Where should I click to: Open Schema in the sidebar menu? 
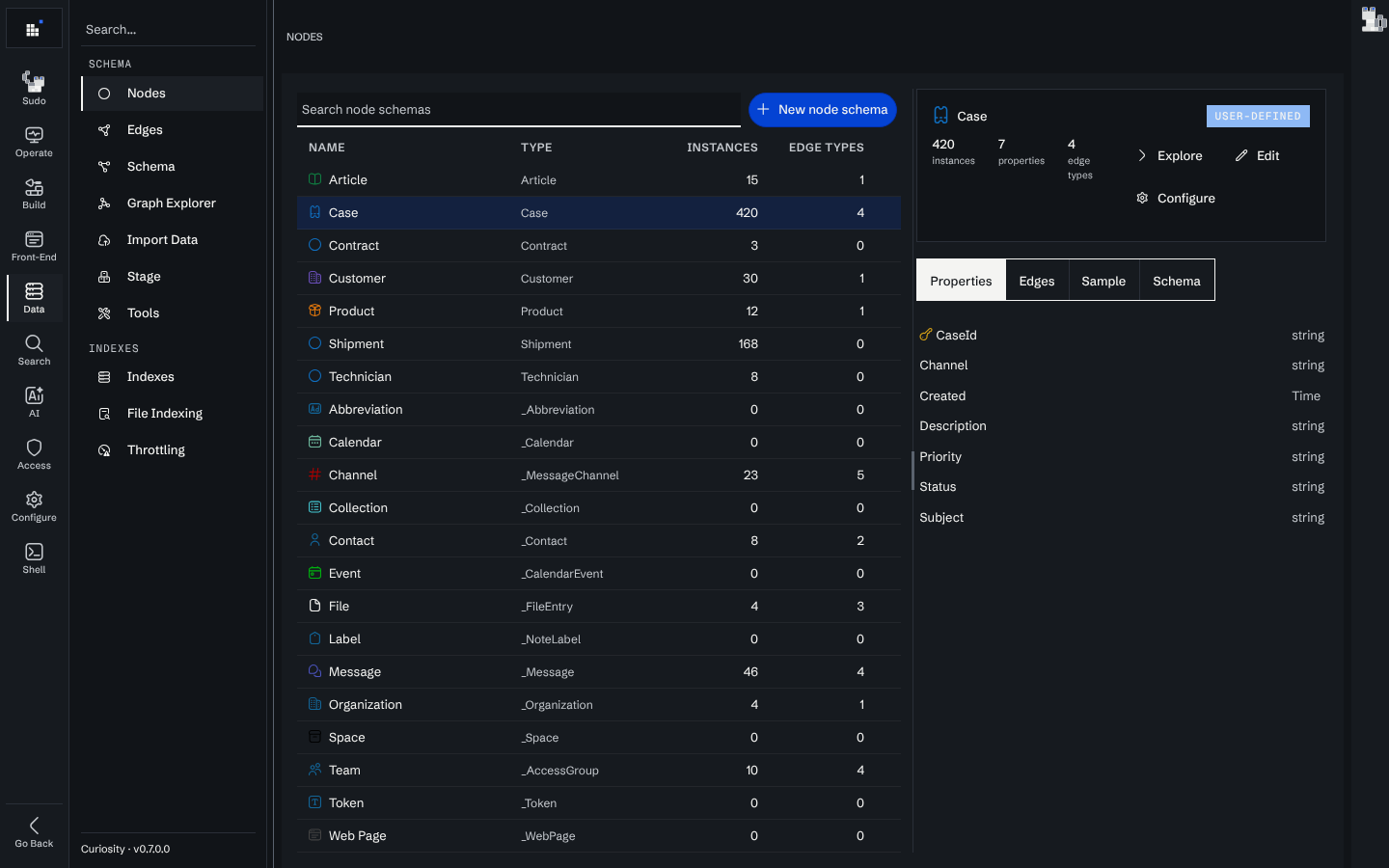172,167
